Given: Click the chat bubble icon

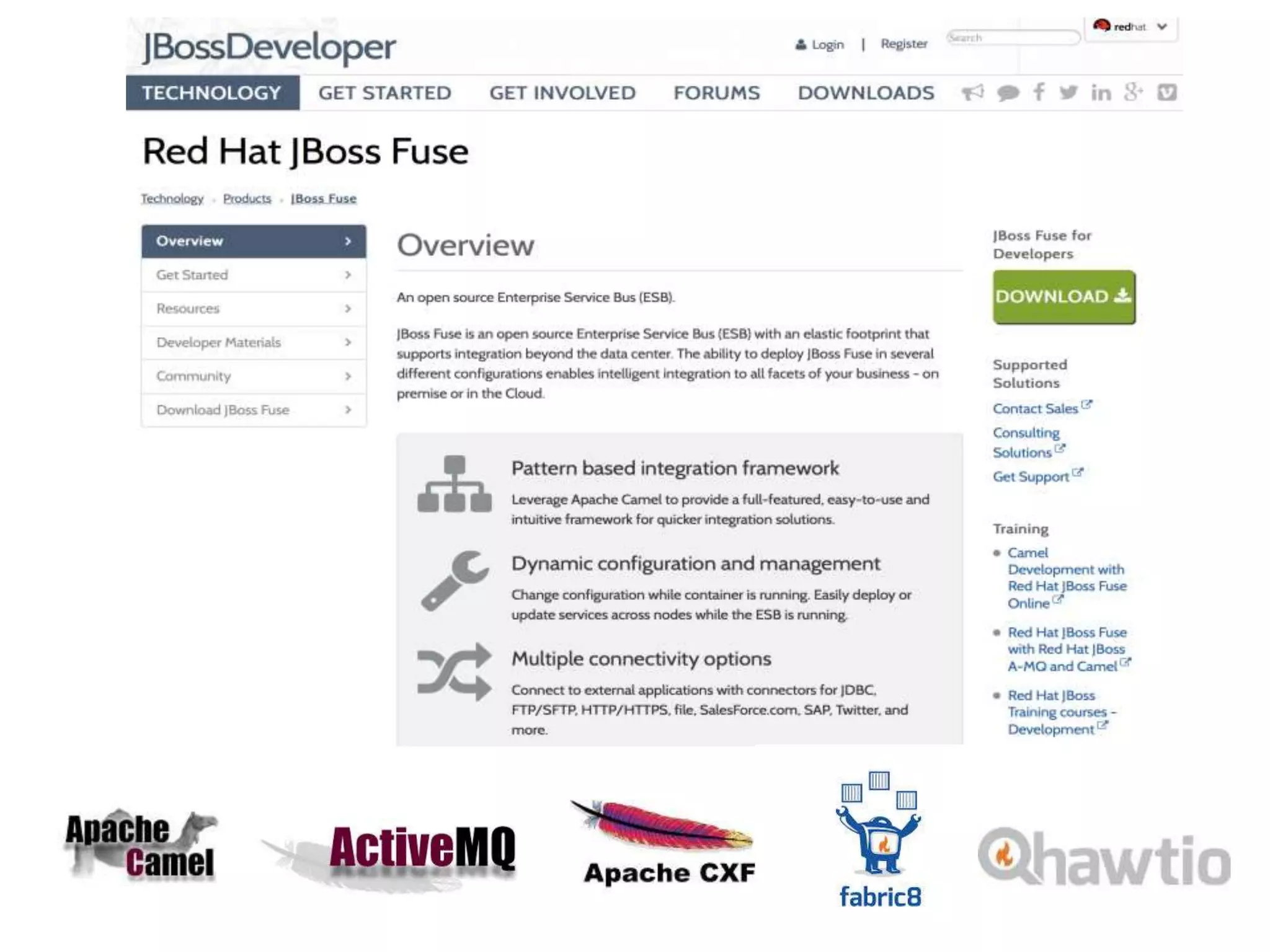Looking at the screenshot, I should pyautogui.click(x=1008, y=94).
